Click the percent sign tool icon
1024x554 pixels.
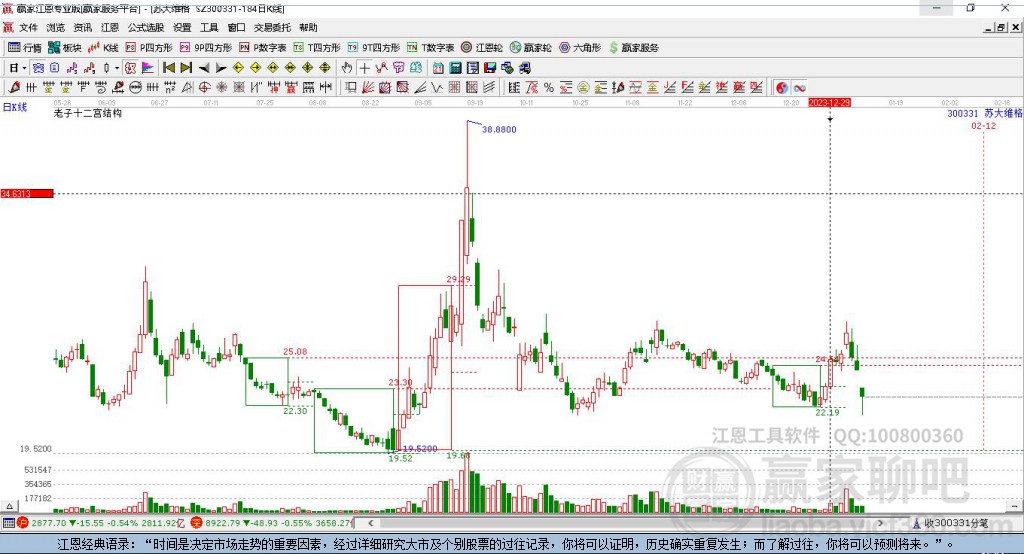pyautogui.click(x=549, y=88)
